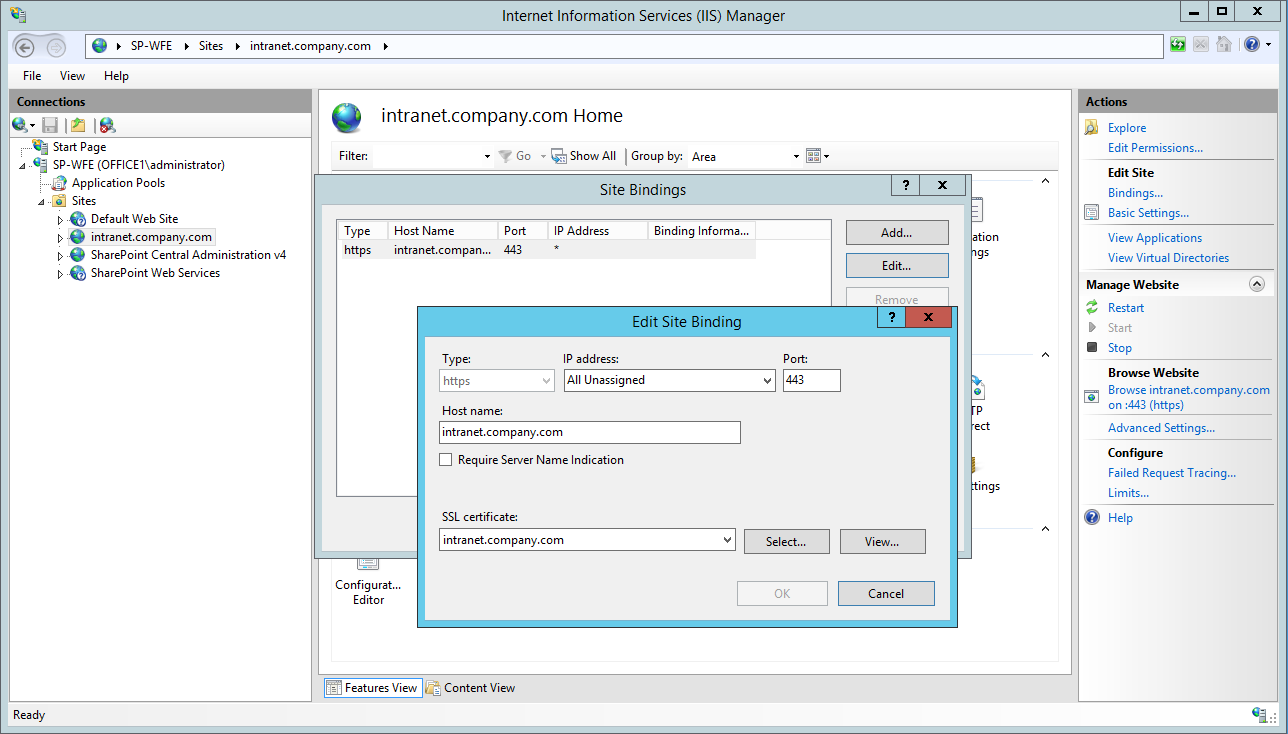Switch to Features View tab
1288x734 pixels.
[372, 688]
